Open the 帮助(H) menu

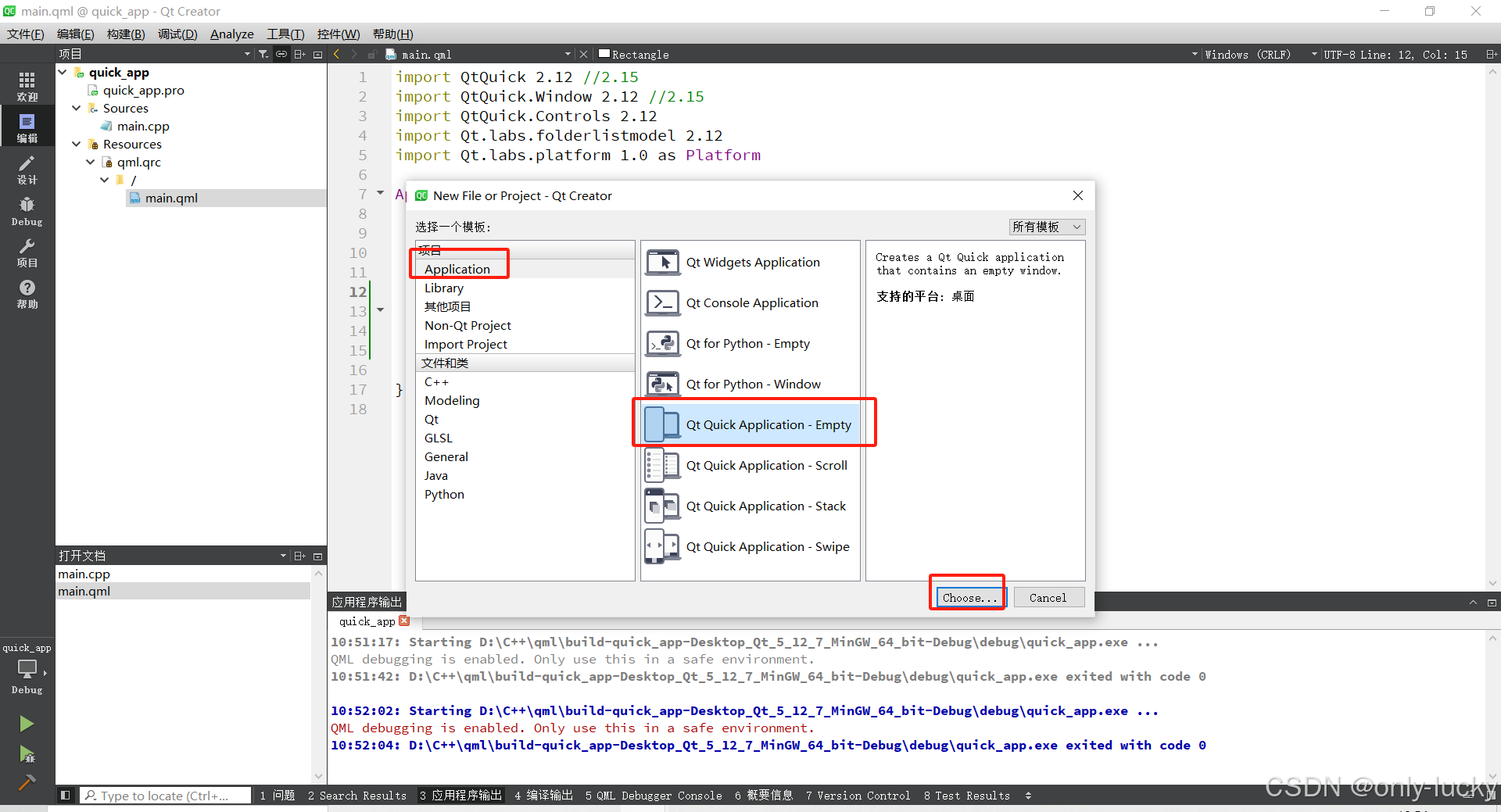pyautogui.click(x=392, y=34)
